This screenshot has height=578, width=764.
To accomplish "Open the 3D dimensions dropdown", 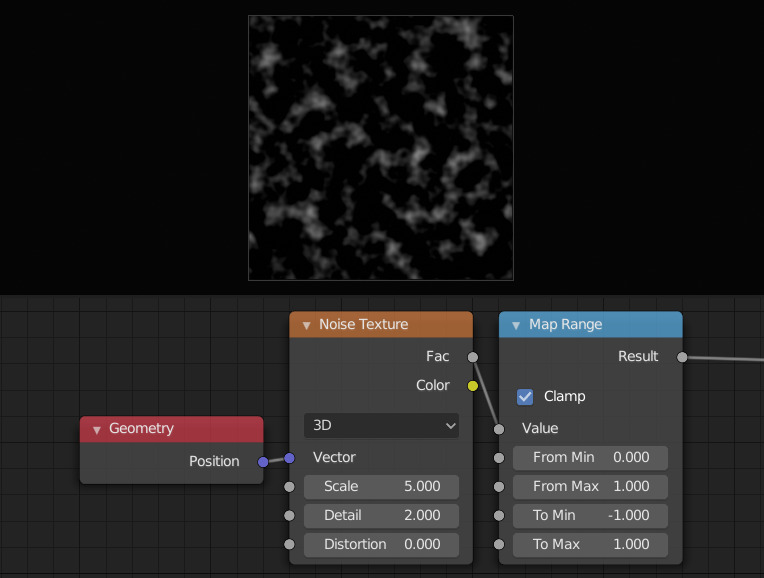I will [381, 425].
